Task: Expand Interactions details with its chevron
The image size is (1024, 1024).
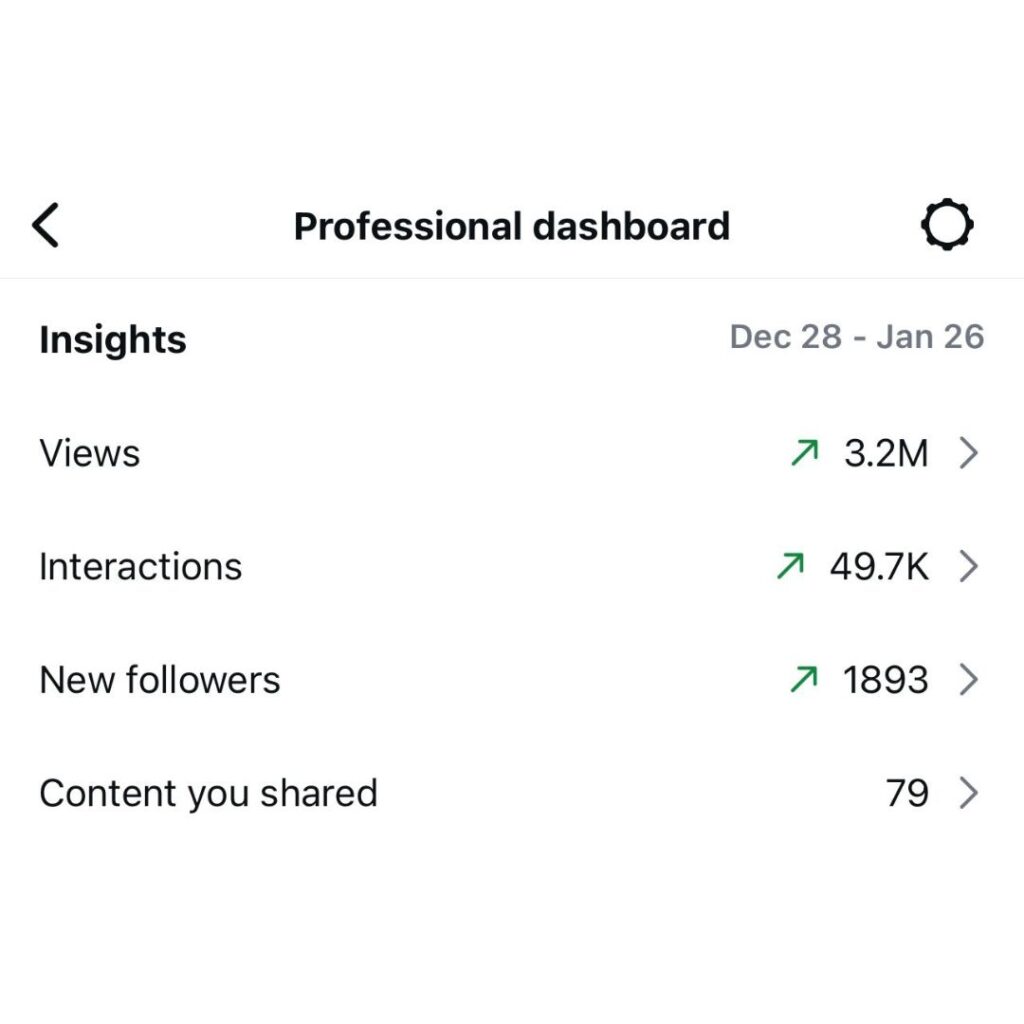Action: coord(968,567)
